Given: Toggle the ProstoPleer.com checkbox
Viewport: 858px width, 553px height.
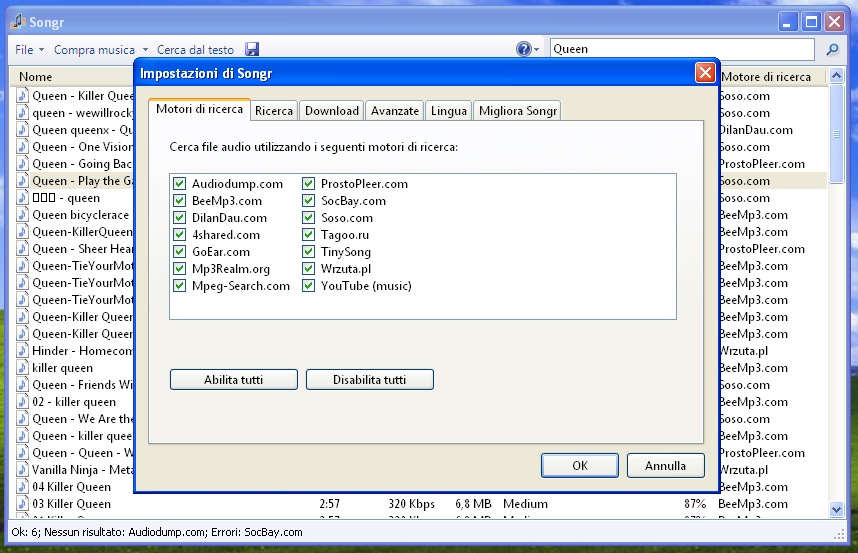Looking at the screenshot, I should [309, 184].
